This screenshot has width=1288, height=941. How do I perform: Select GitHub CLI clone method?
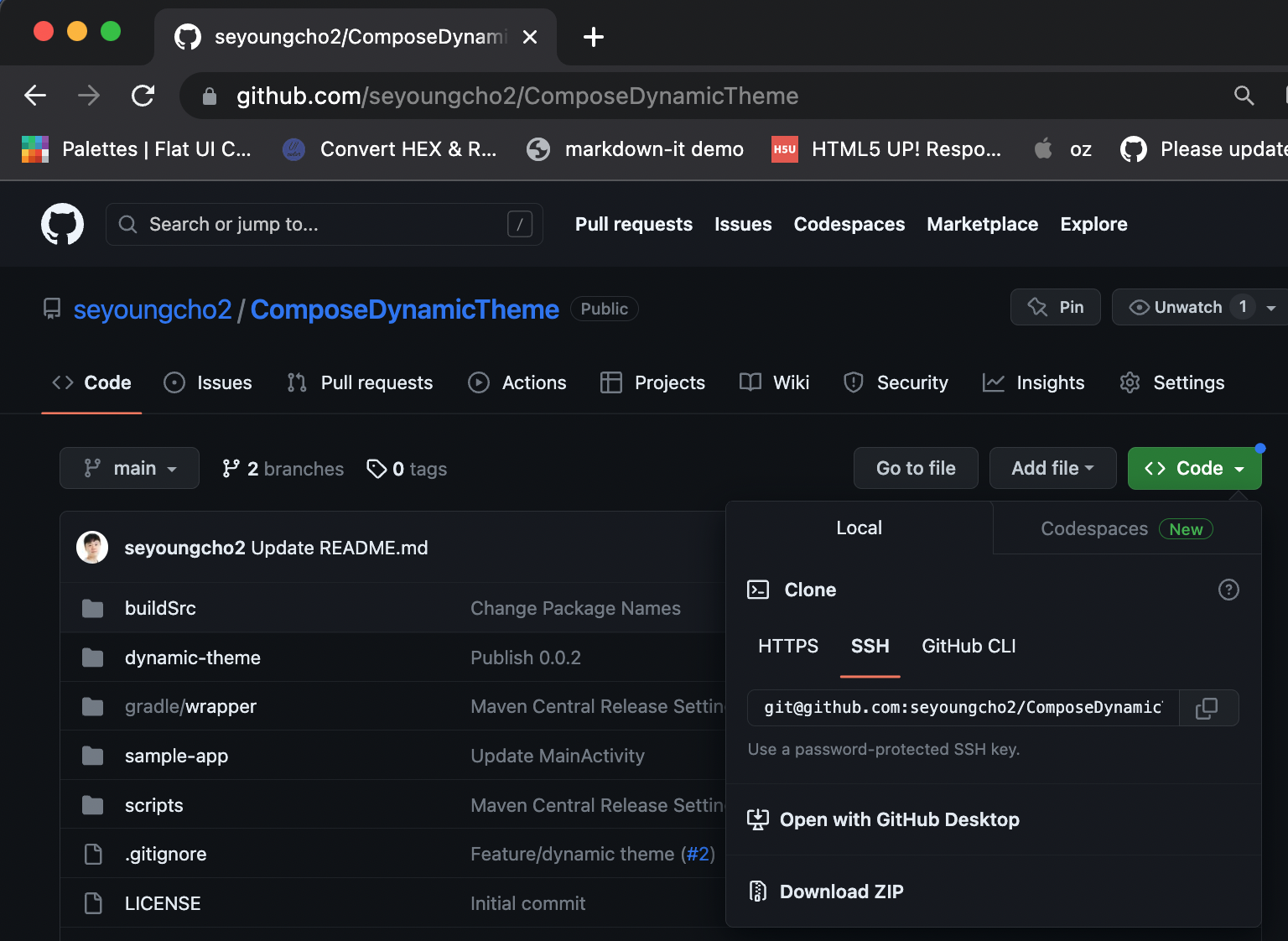point(969,646)
